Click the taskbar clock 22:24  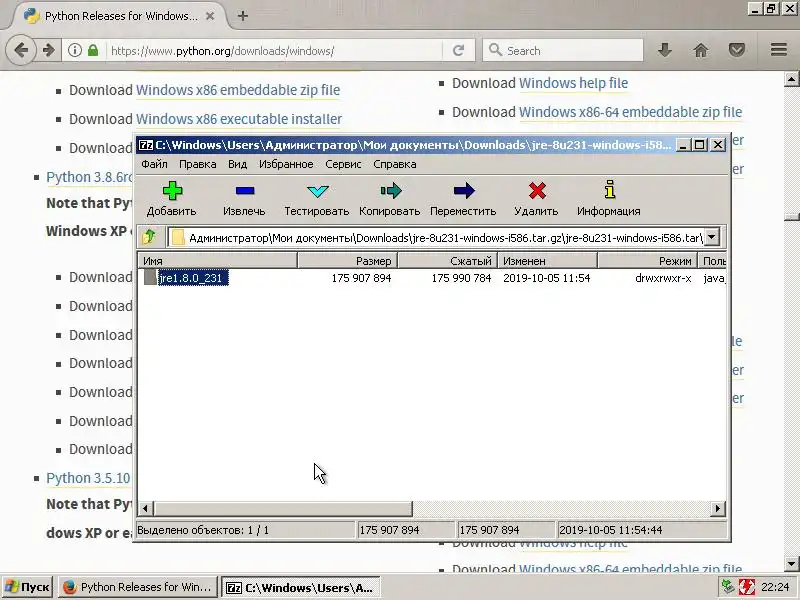(775, 587)
